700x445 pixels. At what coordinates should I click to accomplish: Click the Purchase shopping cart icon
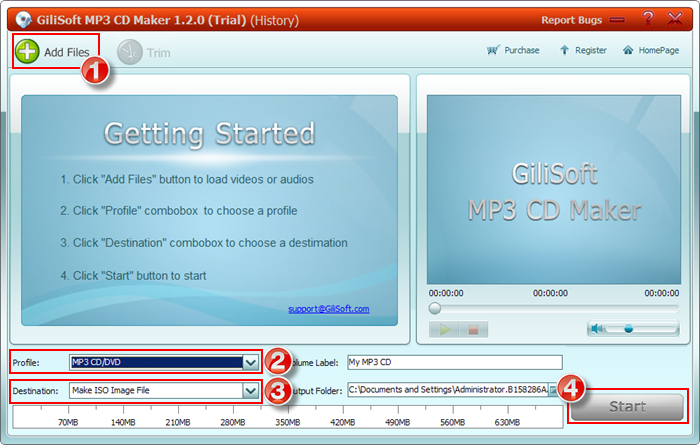(x=492, y=50)
